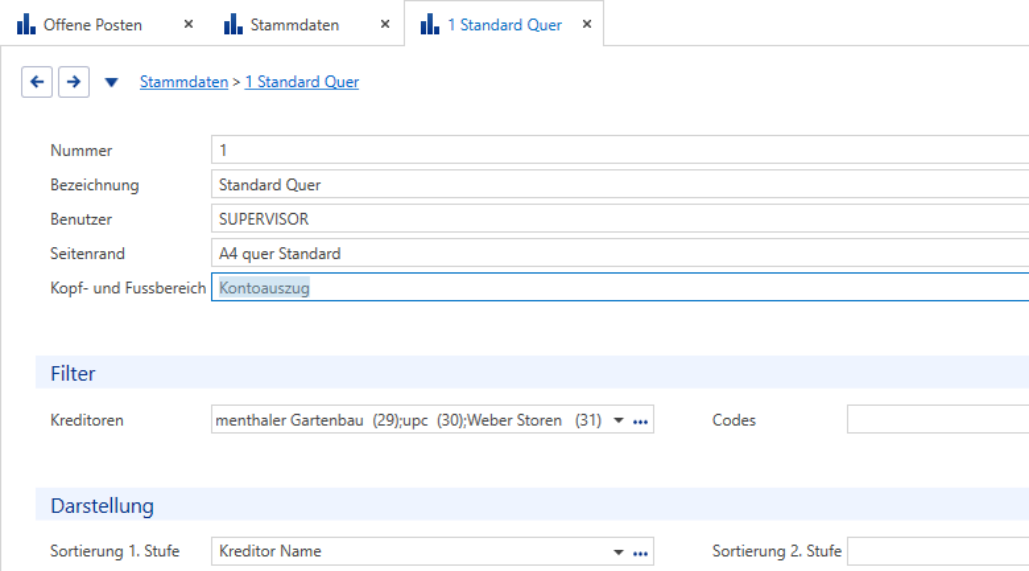Screen dimensions: 1029x571
Task: Click the bar chart icon on 1 Standard Quer tab
Action: coord(430,24)
